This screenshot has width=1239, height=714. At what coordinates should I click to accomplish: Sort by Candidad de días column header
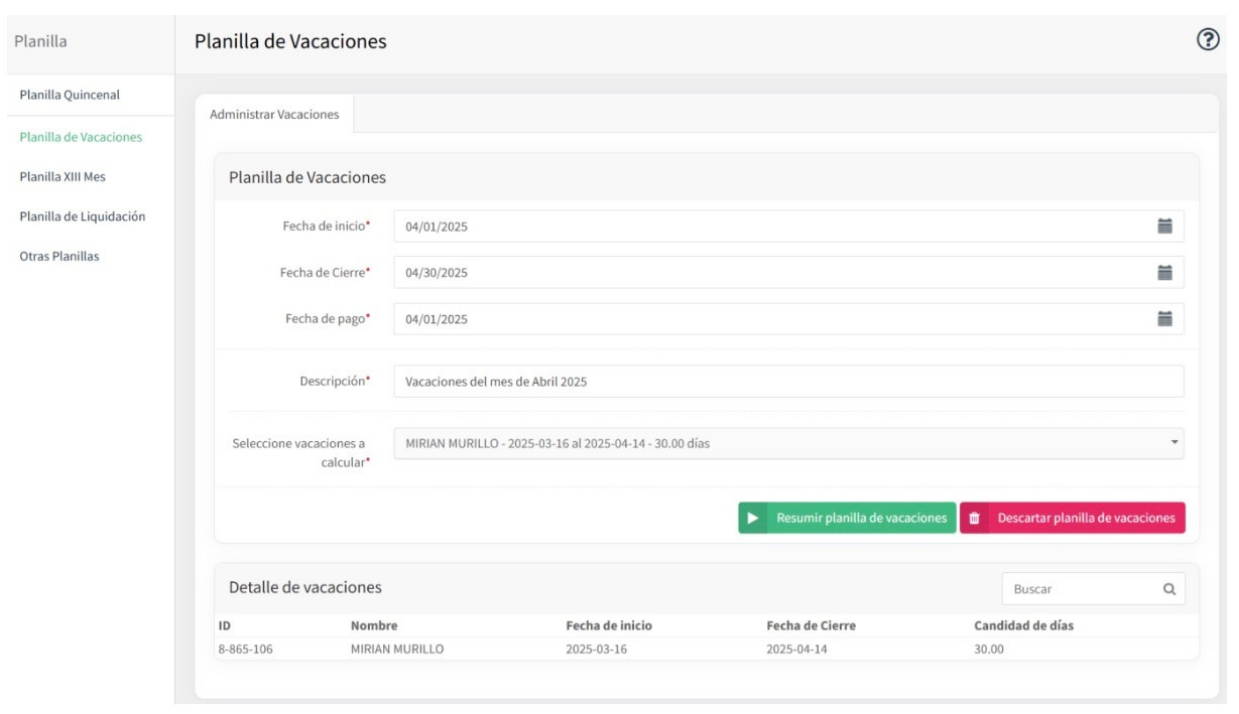(1024, 626)
